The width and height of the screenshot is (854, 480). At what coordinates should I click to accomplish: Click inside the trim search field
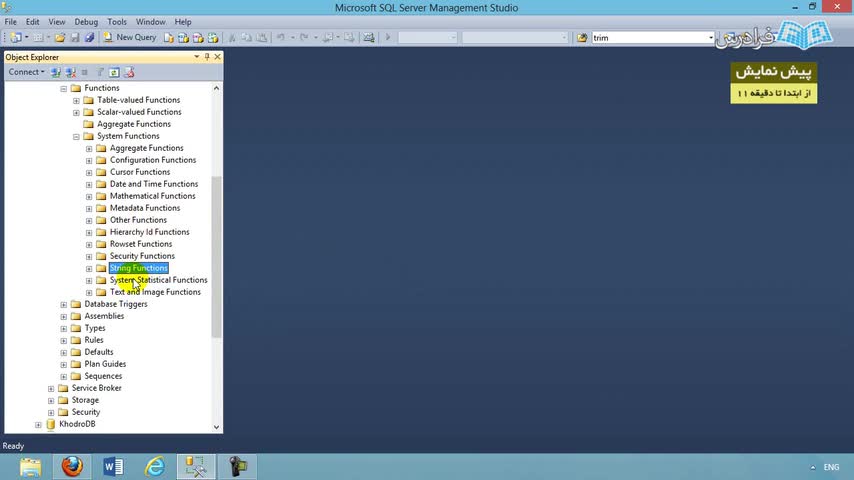tap(649, 38)
